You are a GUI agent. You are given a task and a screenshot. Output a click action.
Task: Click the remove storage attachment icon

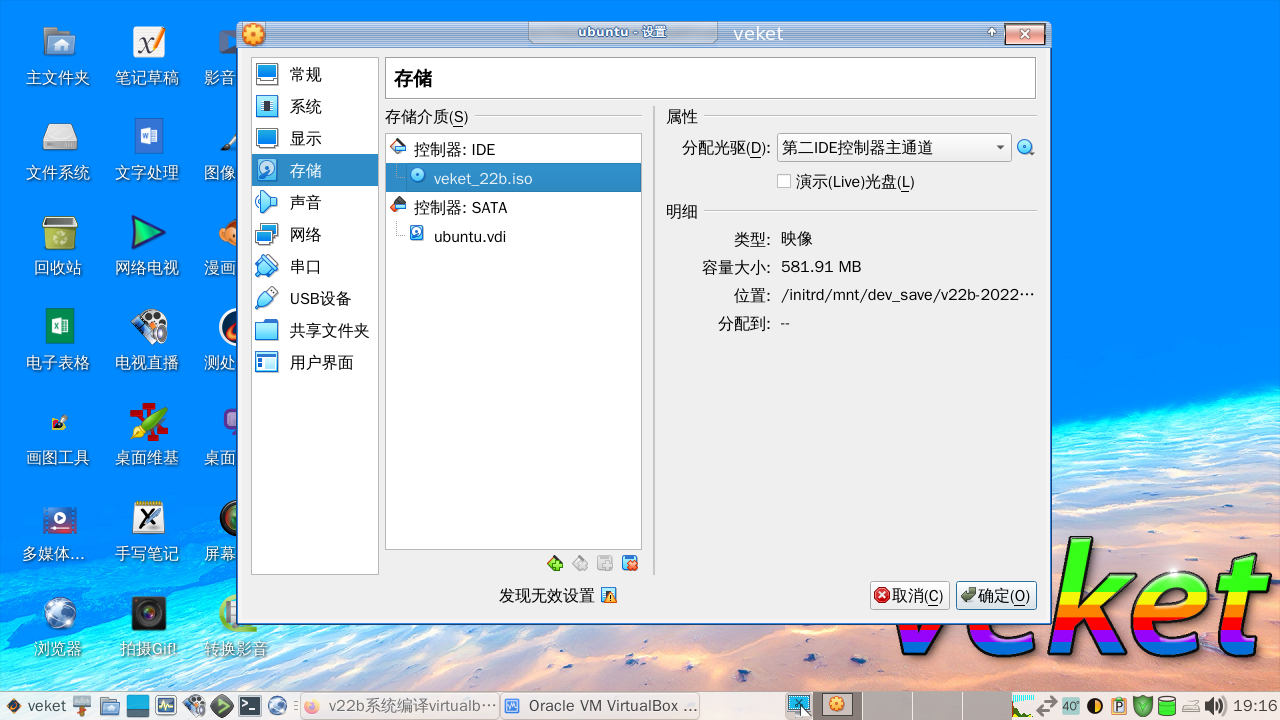(630, 564)
